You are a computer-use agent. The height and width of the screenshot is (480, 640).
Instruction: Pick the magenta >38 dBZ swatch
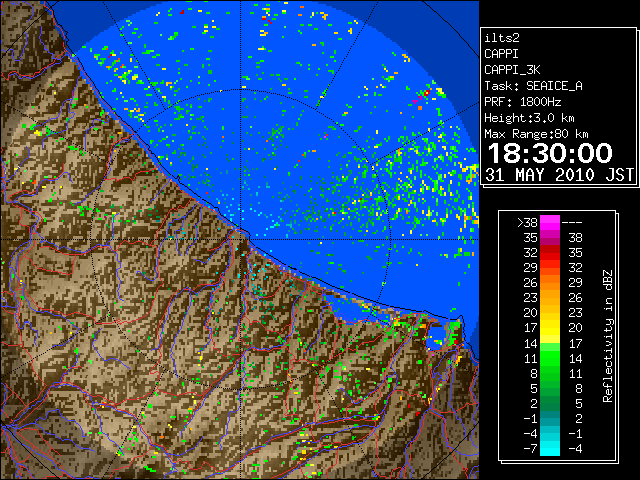point(550,223)
